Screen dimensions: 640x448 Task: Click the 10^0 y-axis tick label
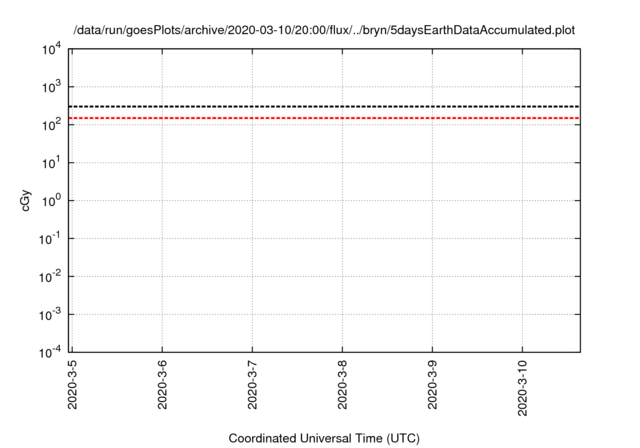tap(51, 201)
